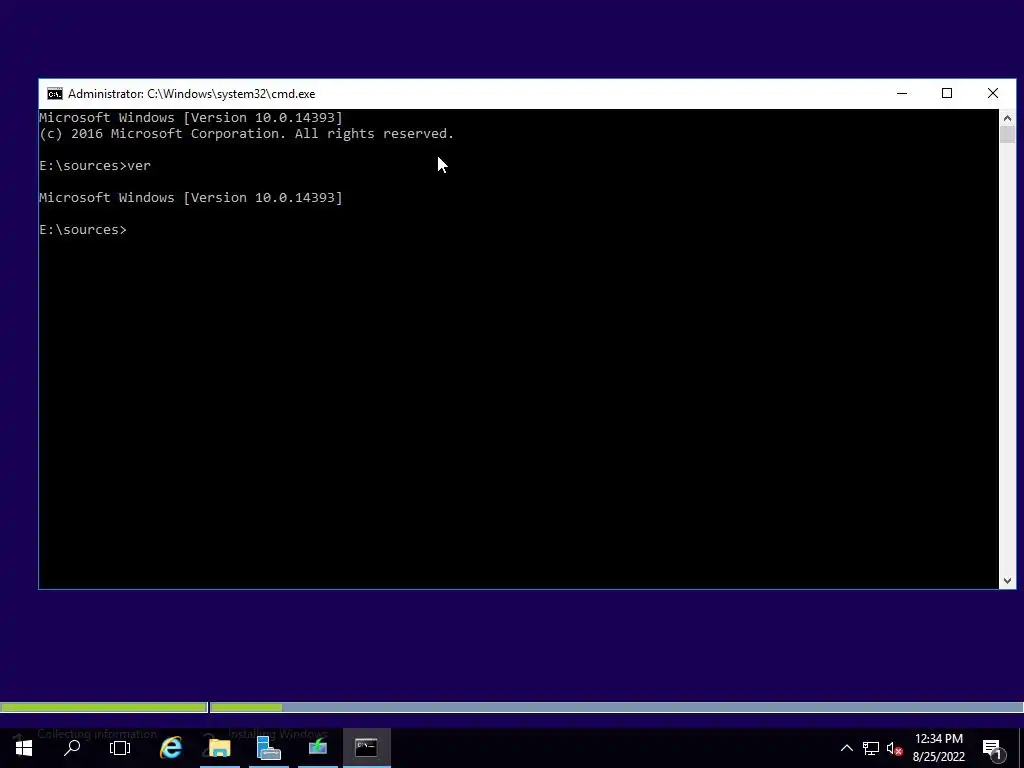Maximize the Command Prompt window
This screenshot has width=1024, height=768.
(947, 93)
